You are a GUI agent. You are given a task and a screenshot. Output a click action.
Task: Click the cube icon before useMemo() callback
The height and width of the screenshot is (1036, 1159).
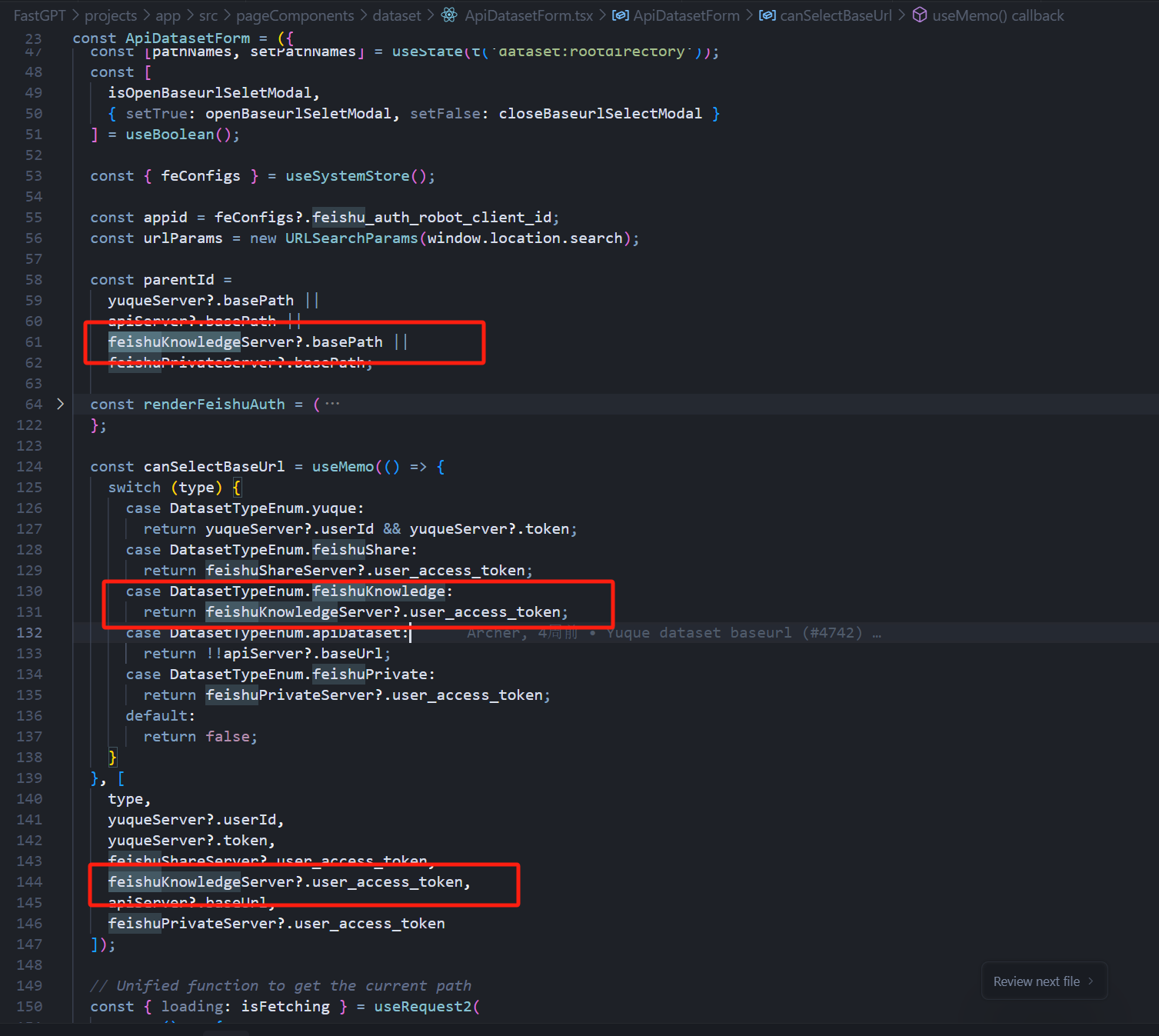point(919,15)
